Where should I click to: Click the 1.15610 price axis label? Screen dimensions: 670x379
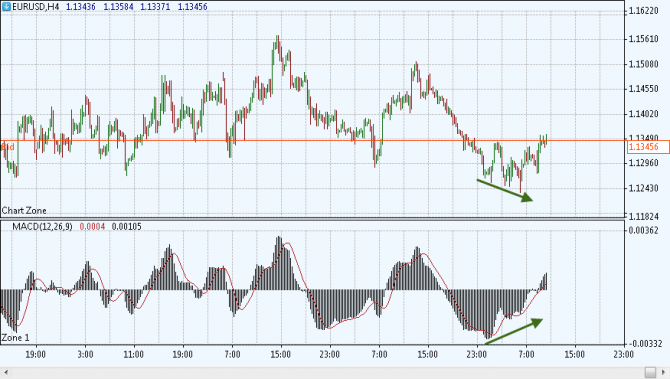(x=644, y=39)
